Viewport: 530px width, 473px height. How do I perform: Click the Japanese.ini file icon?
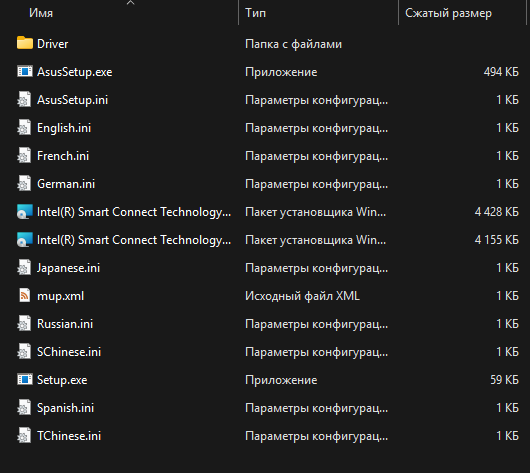tap(24, 268)
